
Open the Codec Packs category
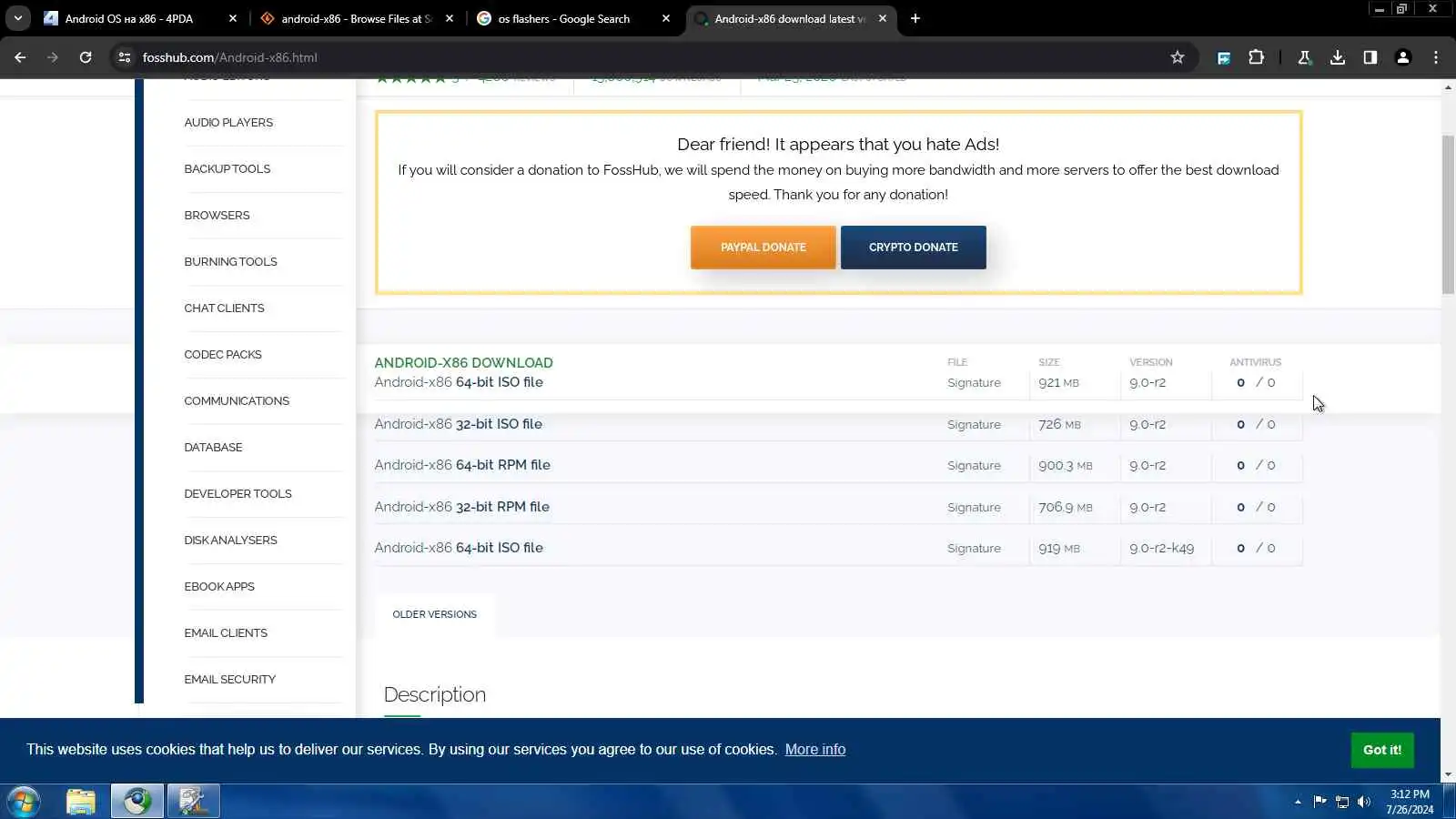[223, 355]
